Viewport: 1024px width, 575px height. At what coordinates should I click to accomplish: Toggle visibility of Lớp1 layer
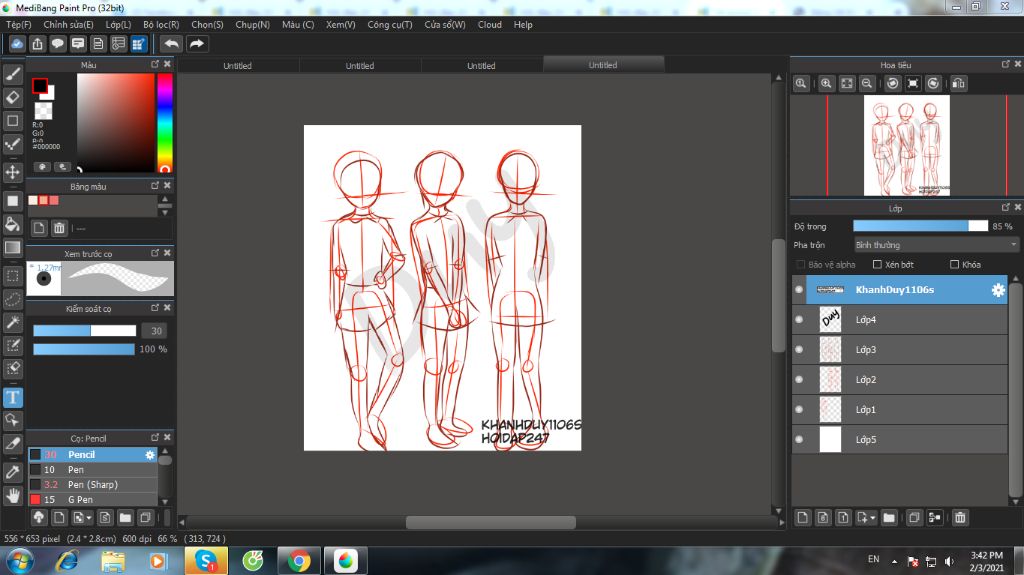799,410
